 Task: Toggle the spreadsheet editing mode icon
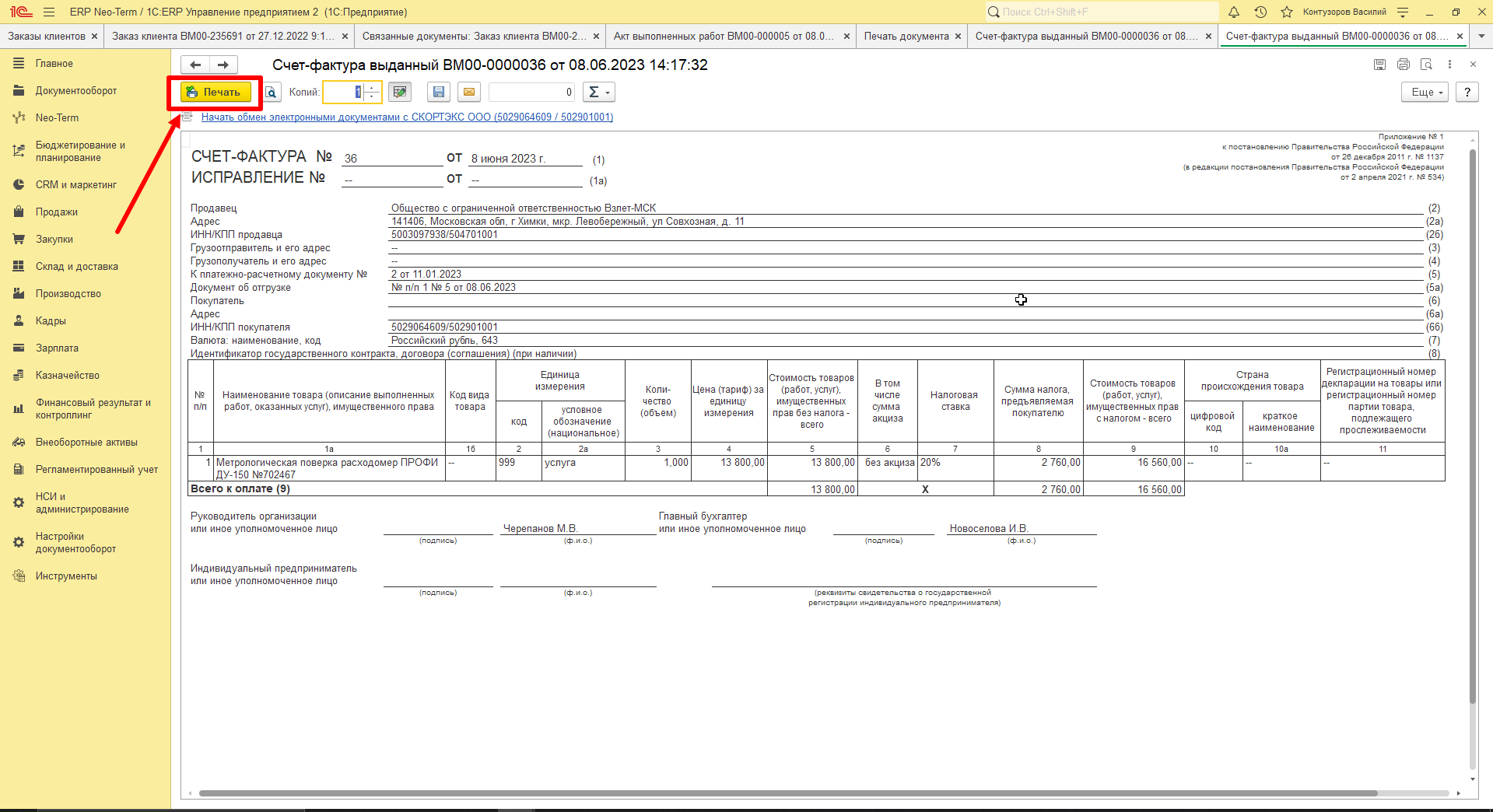point(400,92)
